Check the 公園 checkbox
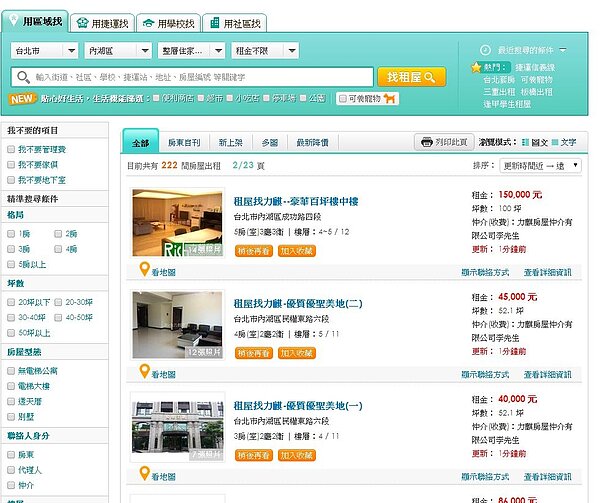This screenshot has height=503, width=600. [303, 98]
